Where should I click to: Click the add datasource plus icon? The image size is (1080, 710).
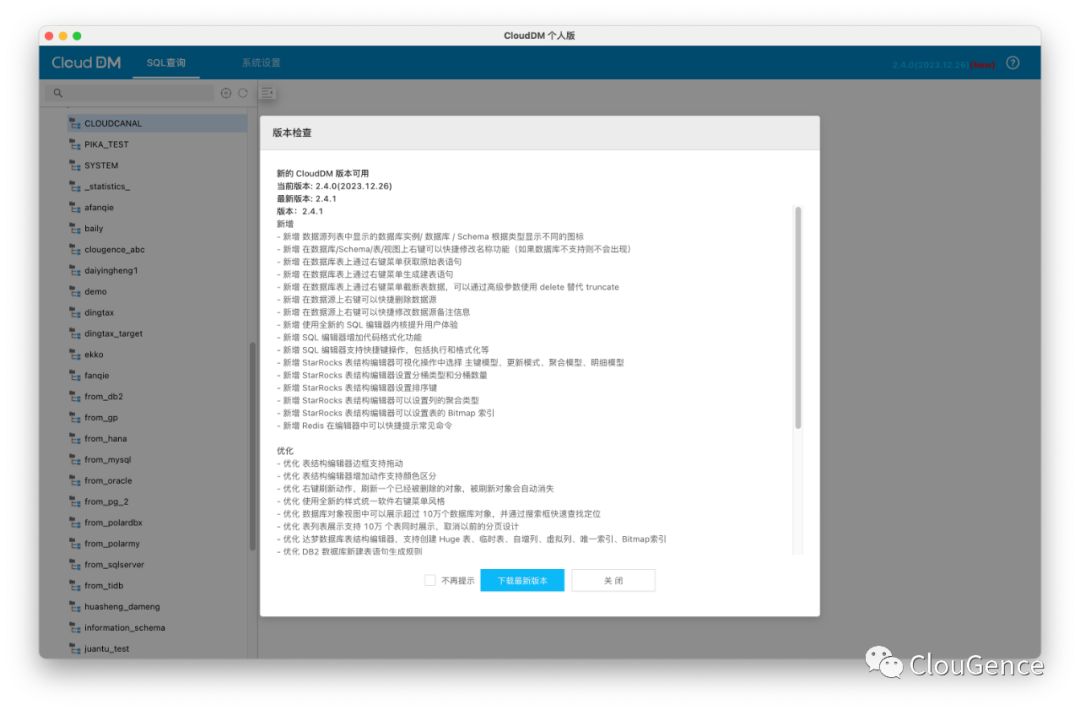point(226,93)
